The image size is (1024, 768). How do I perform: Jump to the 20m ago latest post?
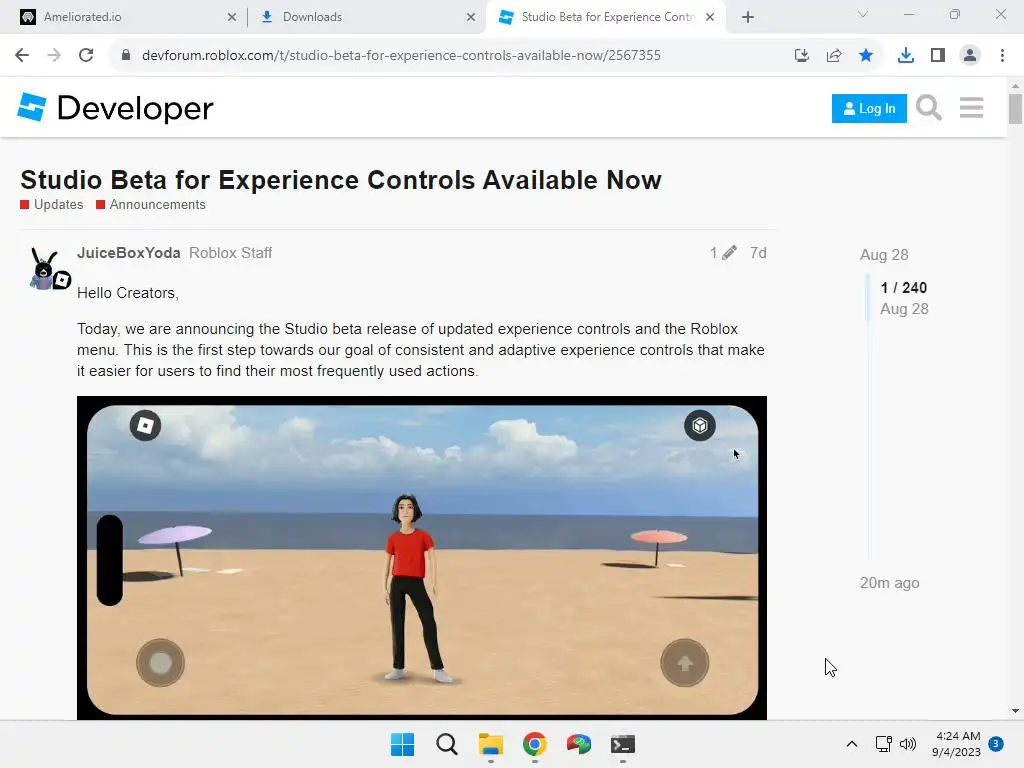tap(889, 583)
